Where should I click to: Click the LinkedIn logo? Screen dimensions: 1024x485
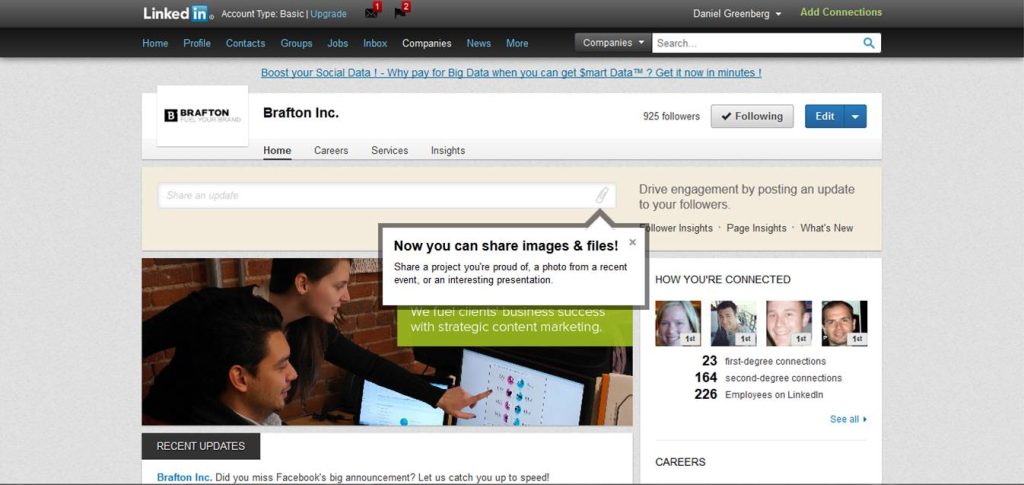(178, 13)
